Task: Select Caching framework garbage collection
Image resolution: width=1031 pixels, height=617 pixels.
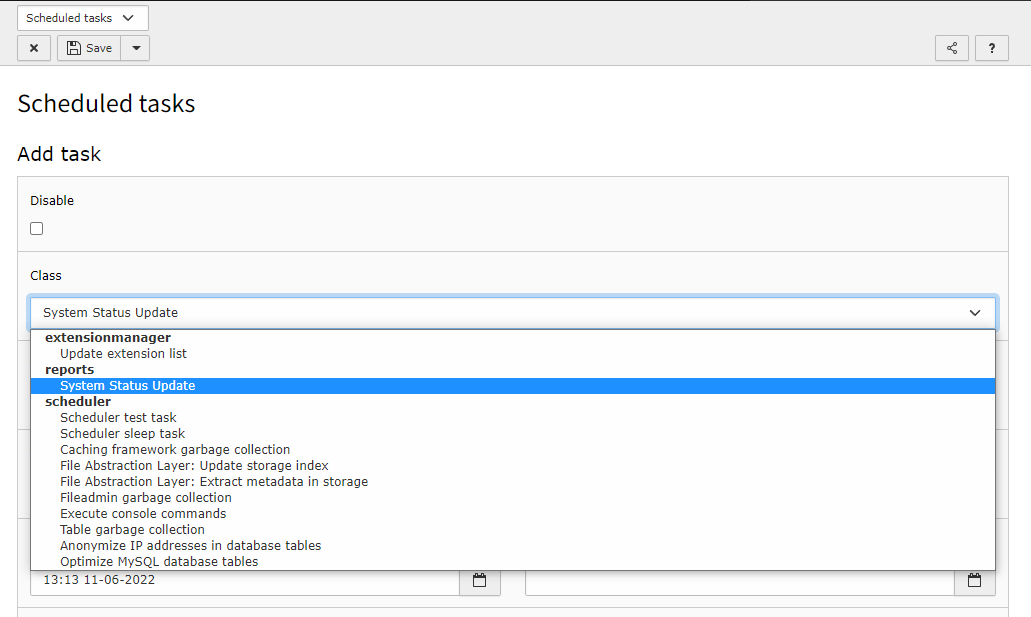Action: point(175,450)
